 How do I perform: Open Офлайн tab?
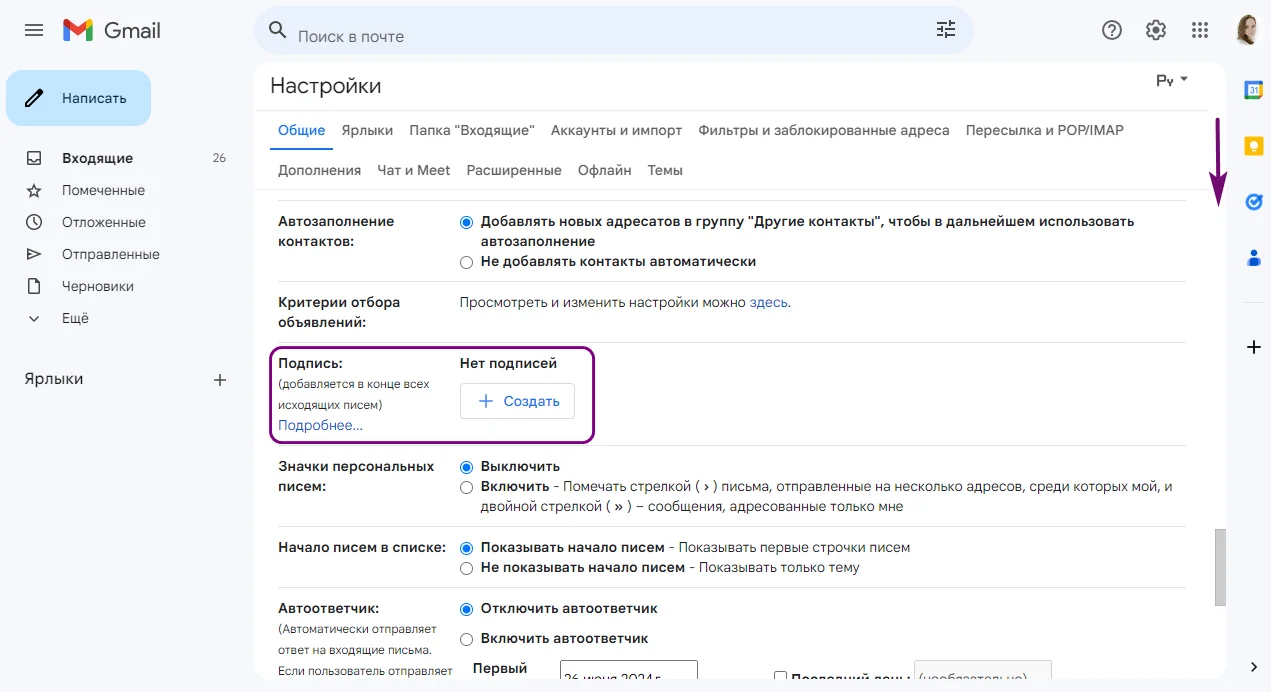(x=605, y=170)
